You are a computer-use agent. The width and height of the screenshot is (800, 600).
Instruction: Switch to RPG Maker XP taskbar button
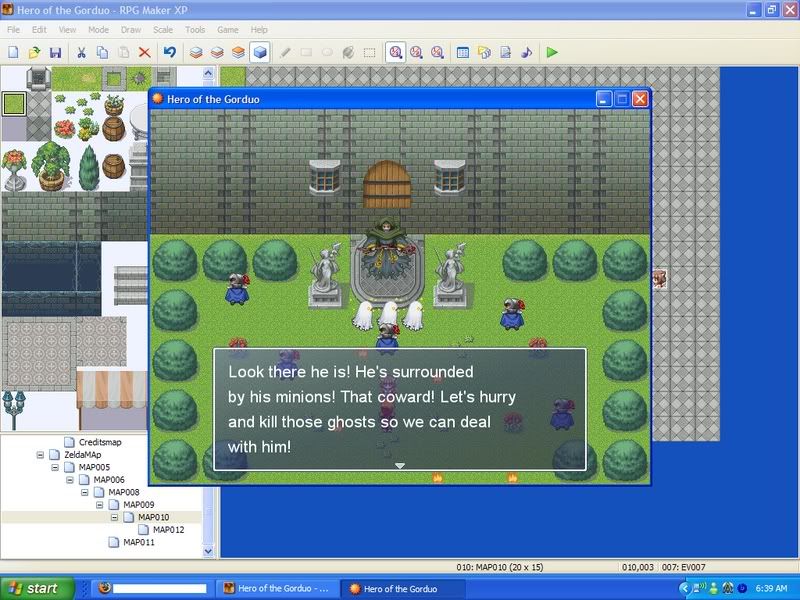click(279, 589)
